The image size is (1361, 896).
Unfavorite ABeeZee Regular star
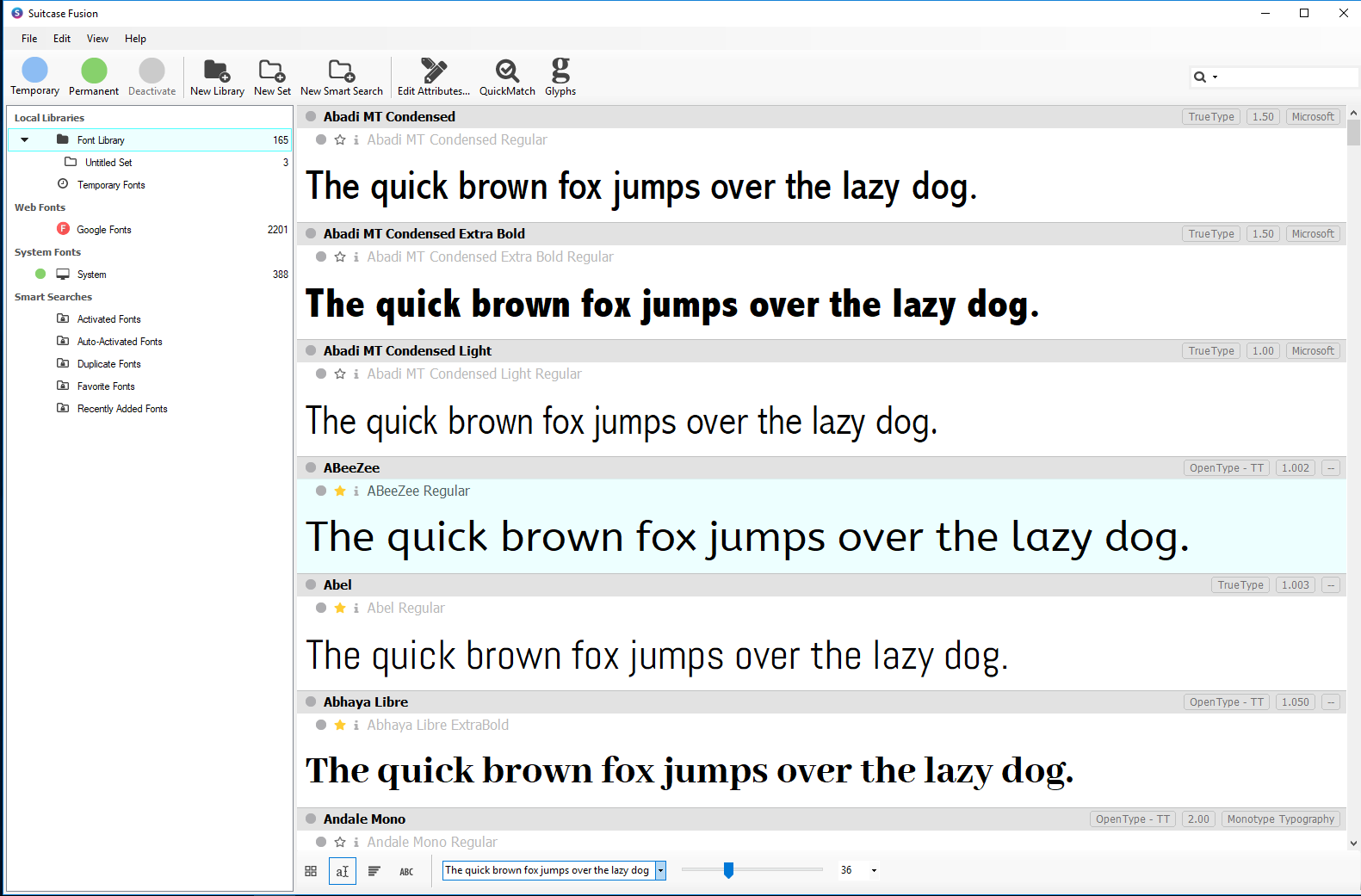tap(340, 491)
